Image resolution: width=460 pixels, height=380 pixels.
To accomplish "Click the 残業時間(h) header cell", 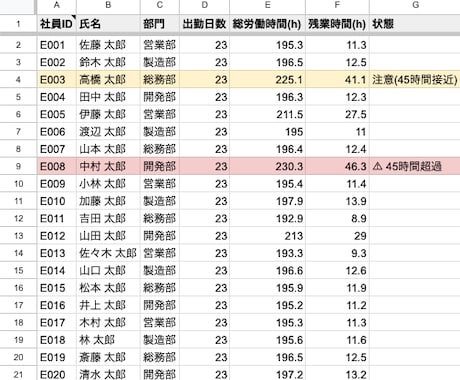I will pos(337,24).
